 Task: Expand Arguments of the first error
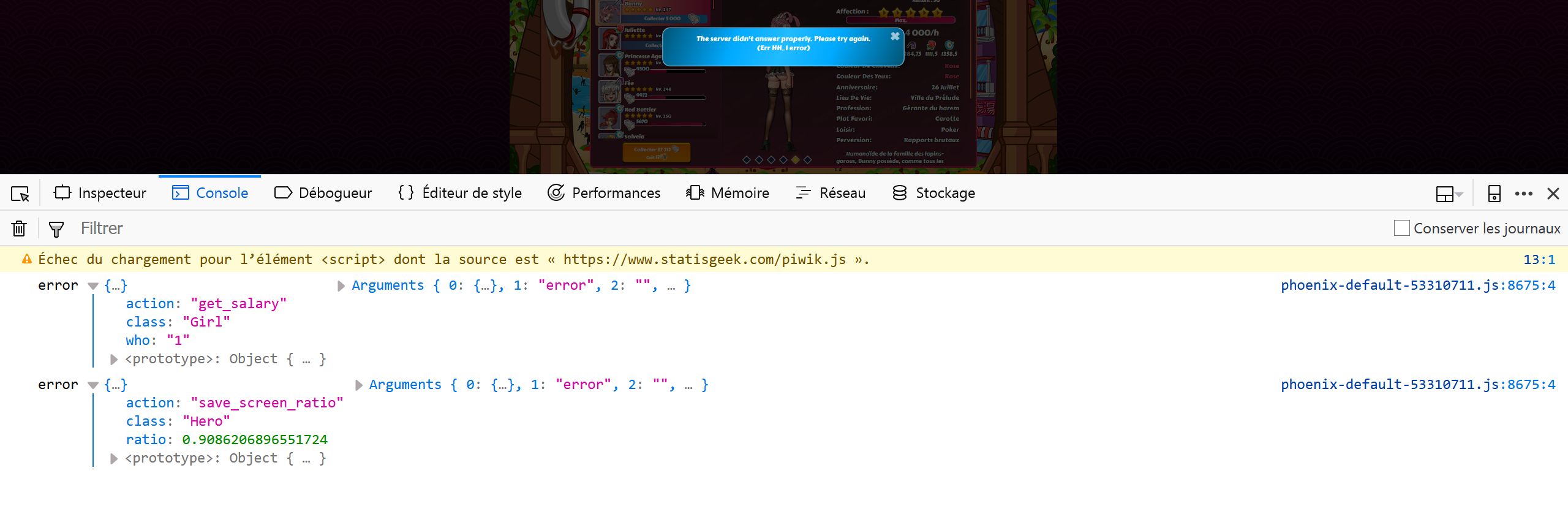341,286
